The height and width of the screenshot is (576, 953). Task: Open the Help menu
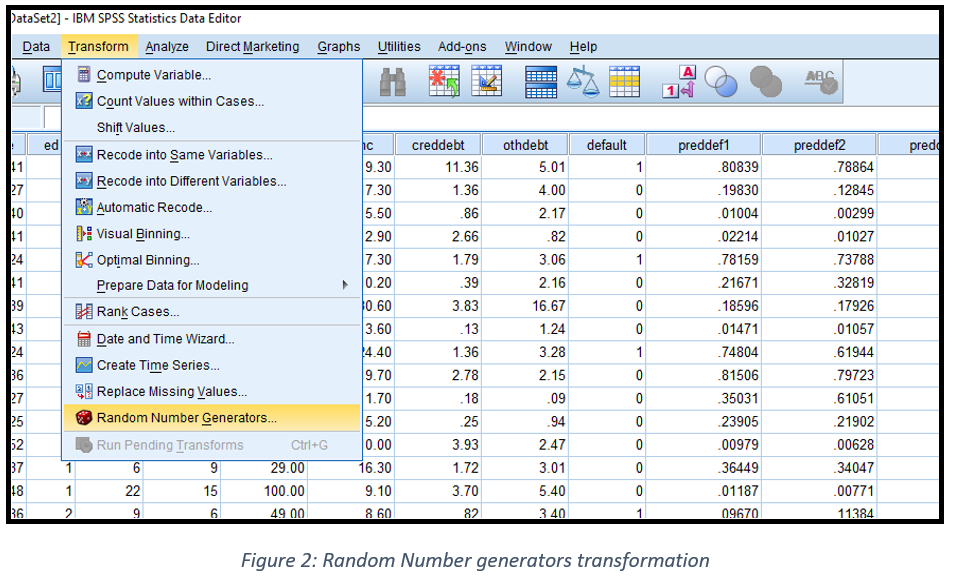[x=583, y=46]
